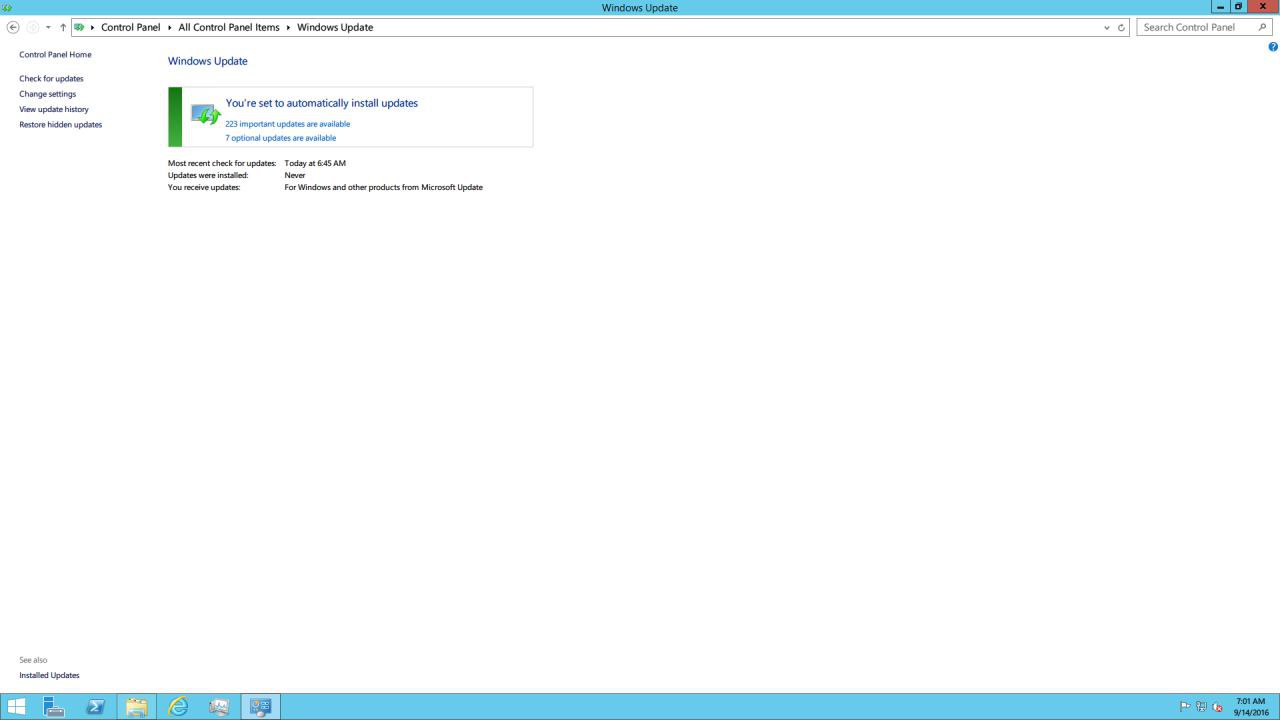Open Action Center flag in system tray
The height and width of the screenshot is (720, 1280).
point(1185,707)
